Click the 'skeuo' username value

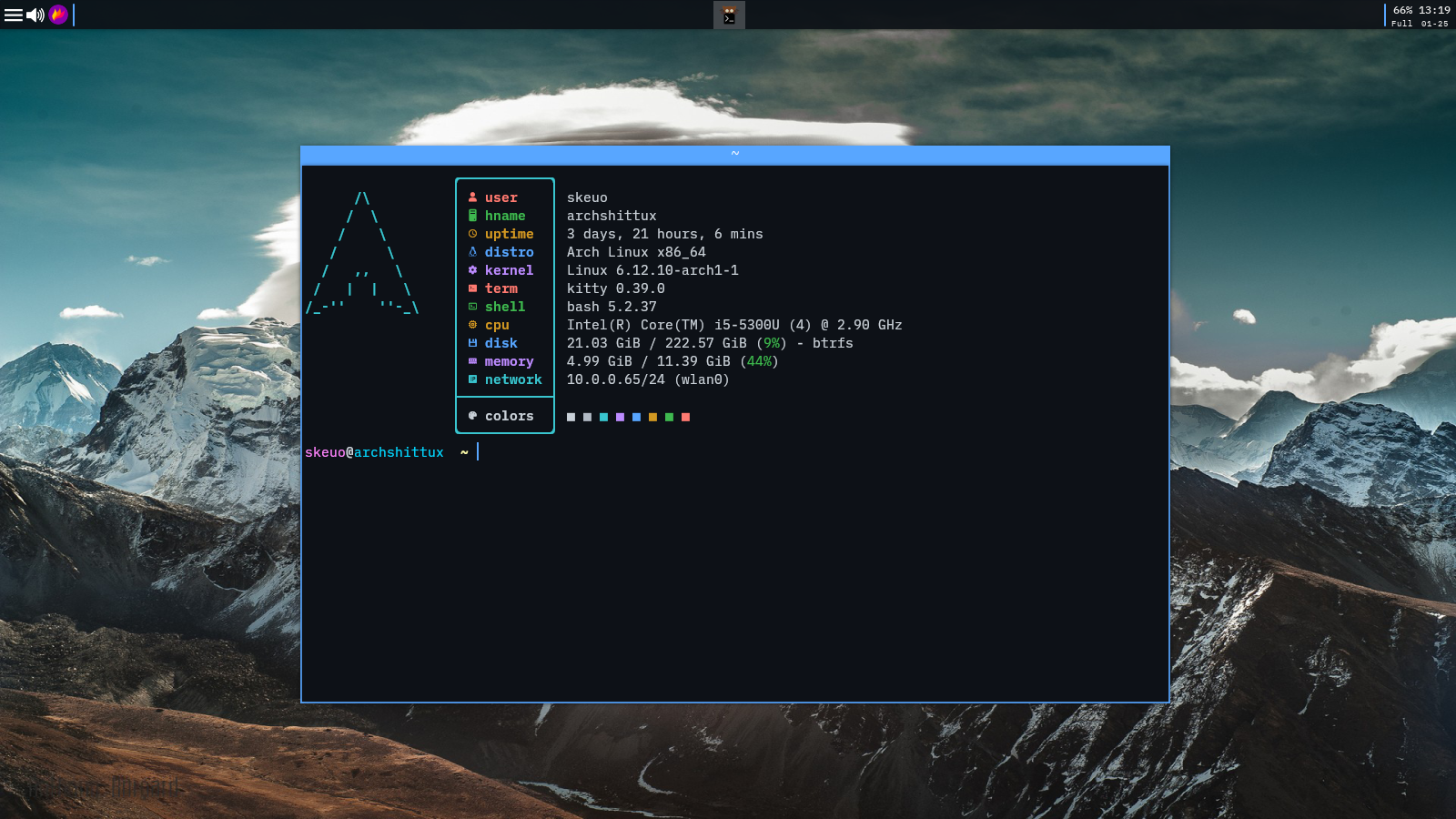pos(587,197)
